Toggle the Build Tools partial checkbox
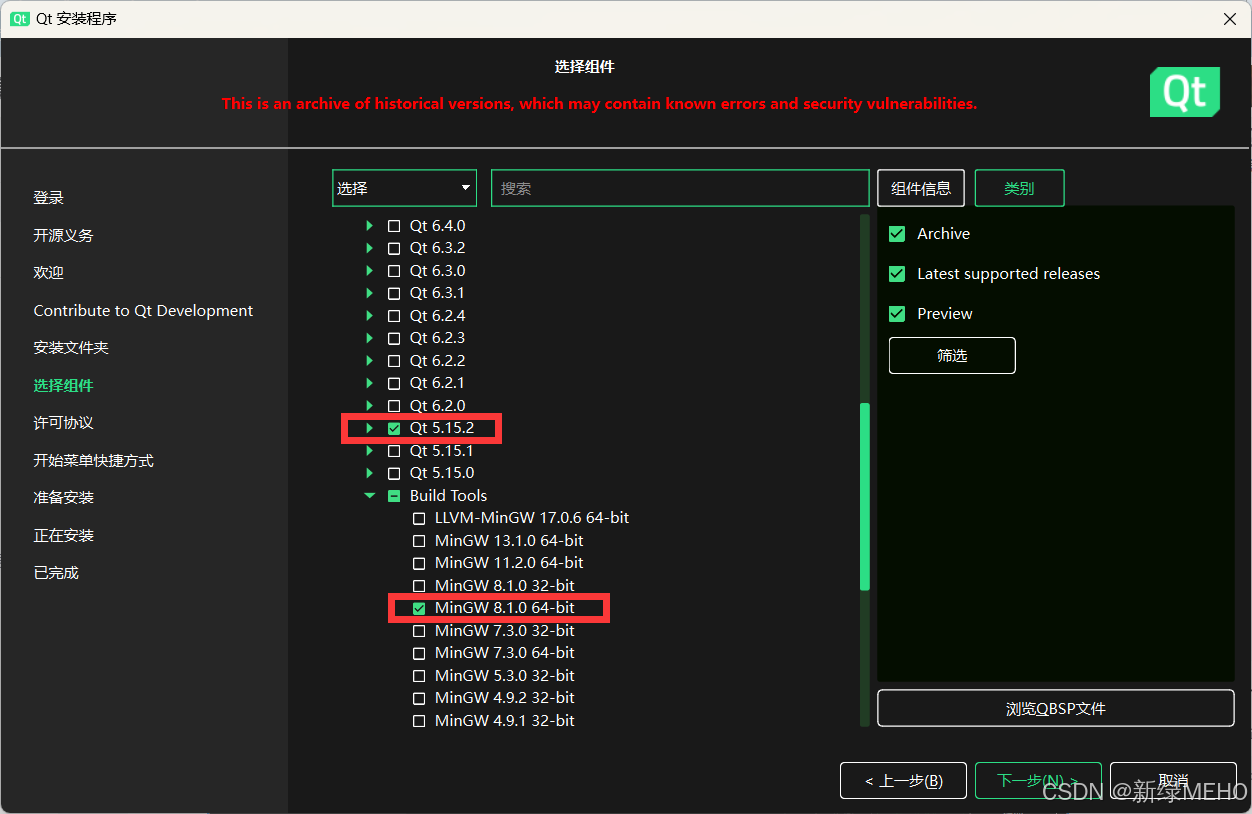The height and width of the screenshot is (814, 1252). [x=394, y=496]
